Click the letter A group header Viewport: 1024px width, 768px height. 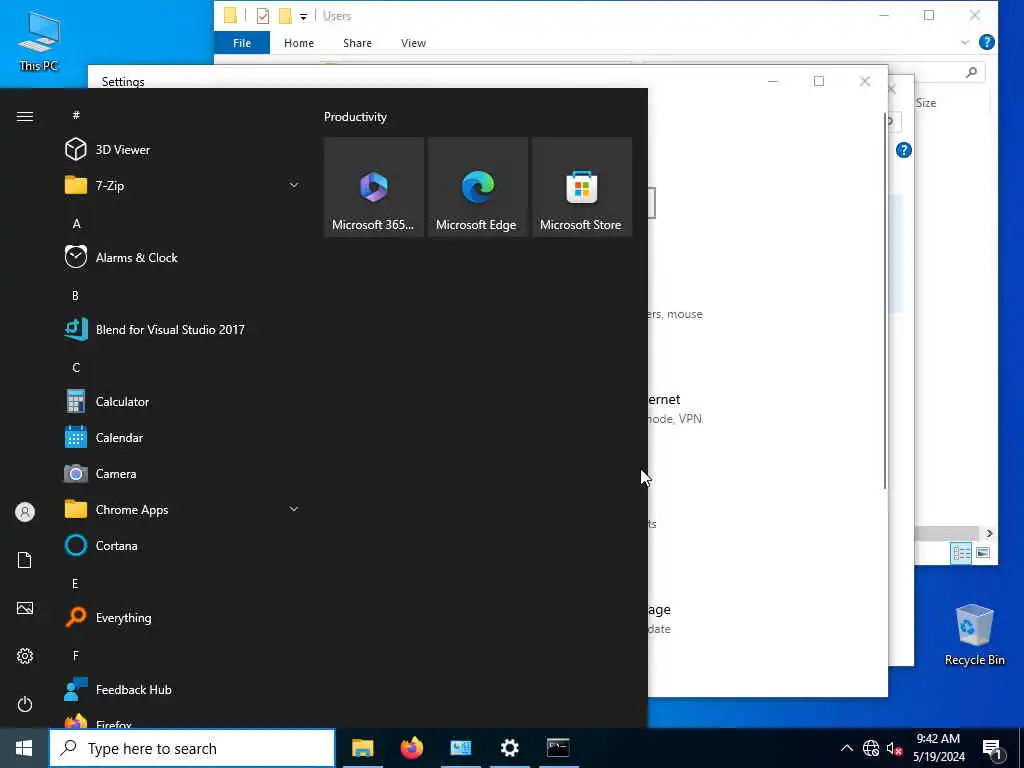(76, 223)
